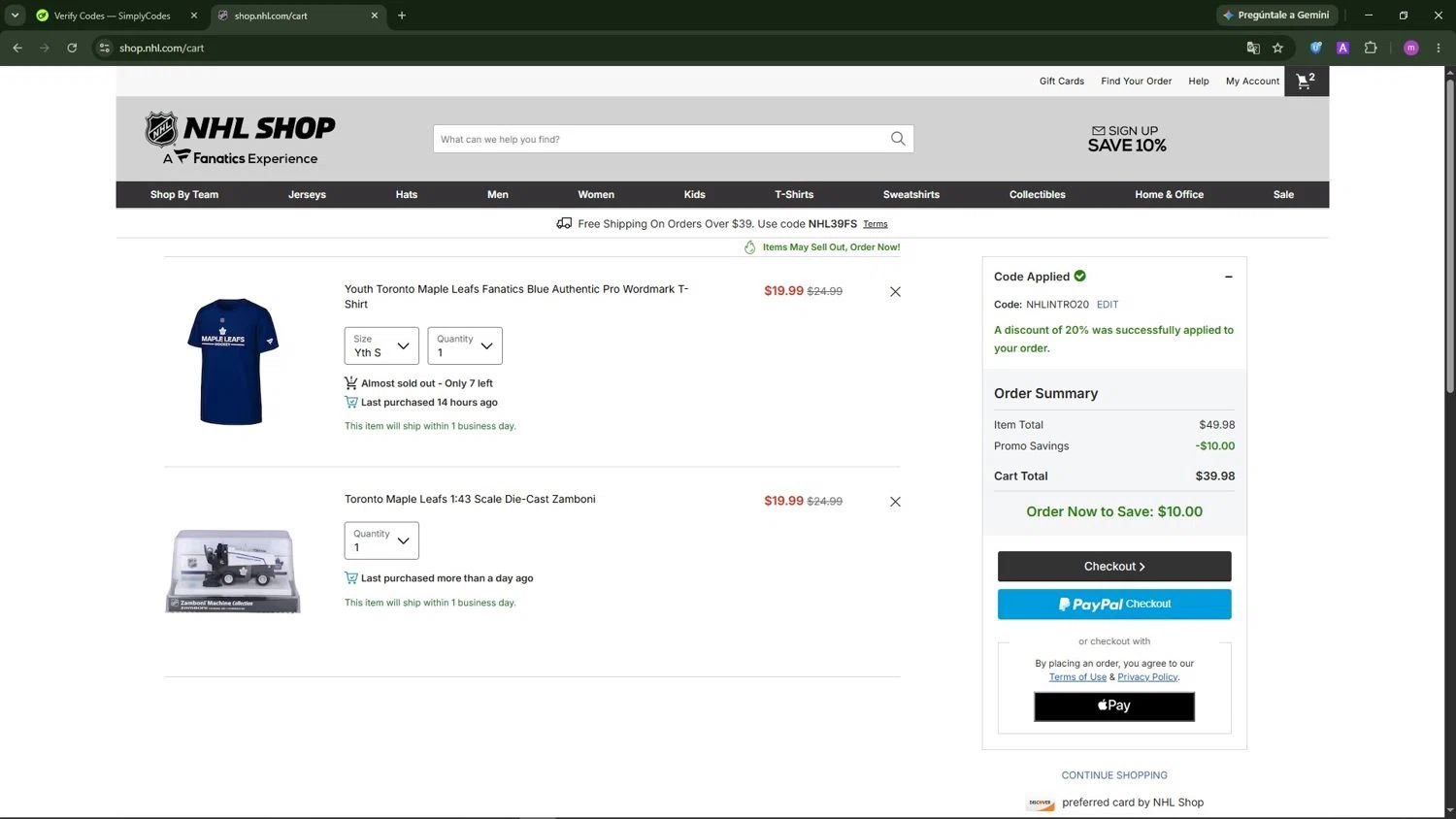Viewport: 1456px width, 819px height.
Task: Open the Sweatshirts menu
Action: click(911, 195)
